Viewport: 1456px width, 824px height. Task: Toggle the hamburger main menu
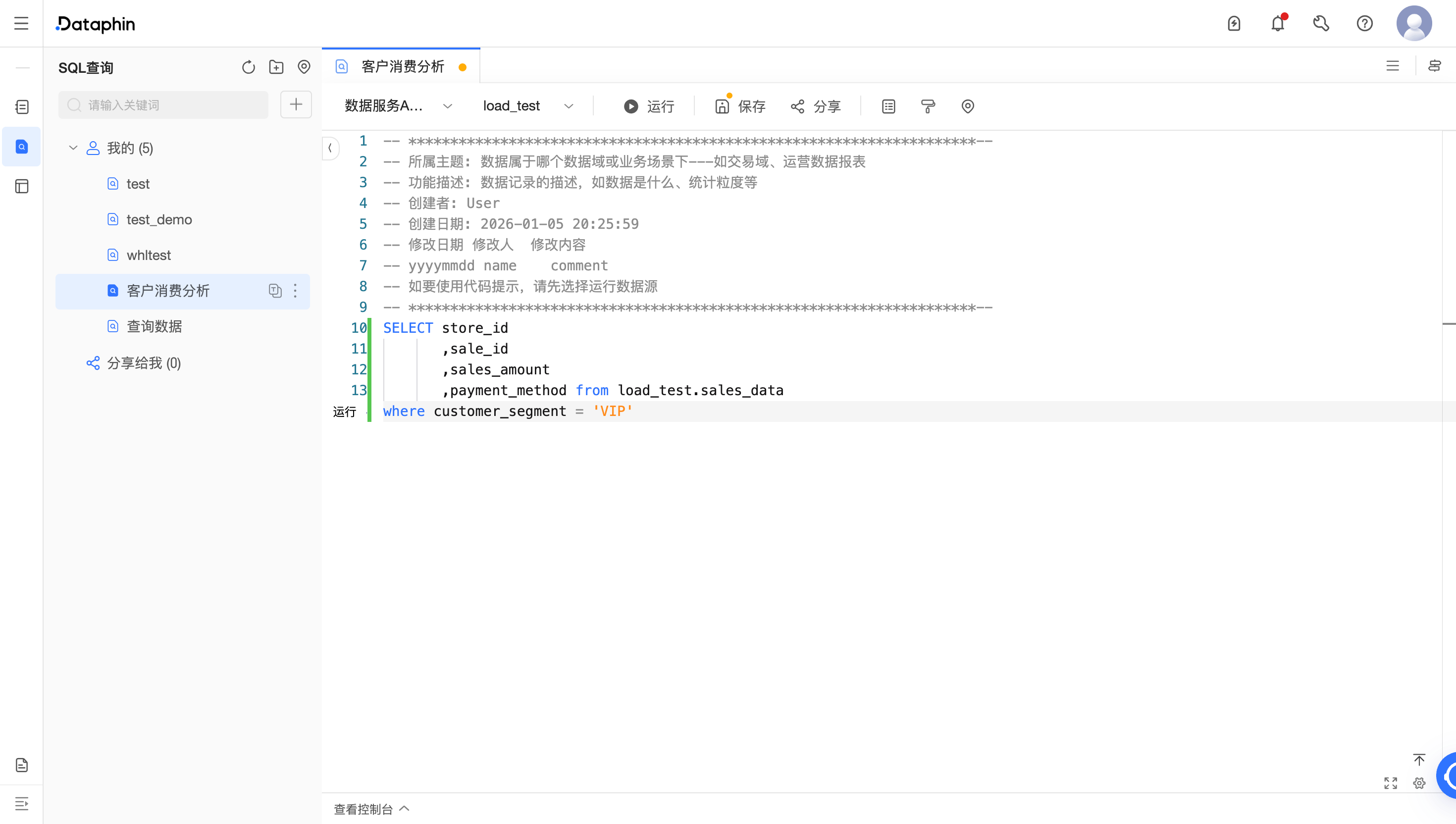[x=21, y=24]
